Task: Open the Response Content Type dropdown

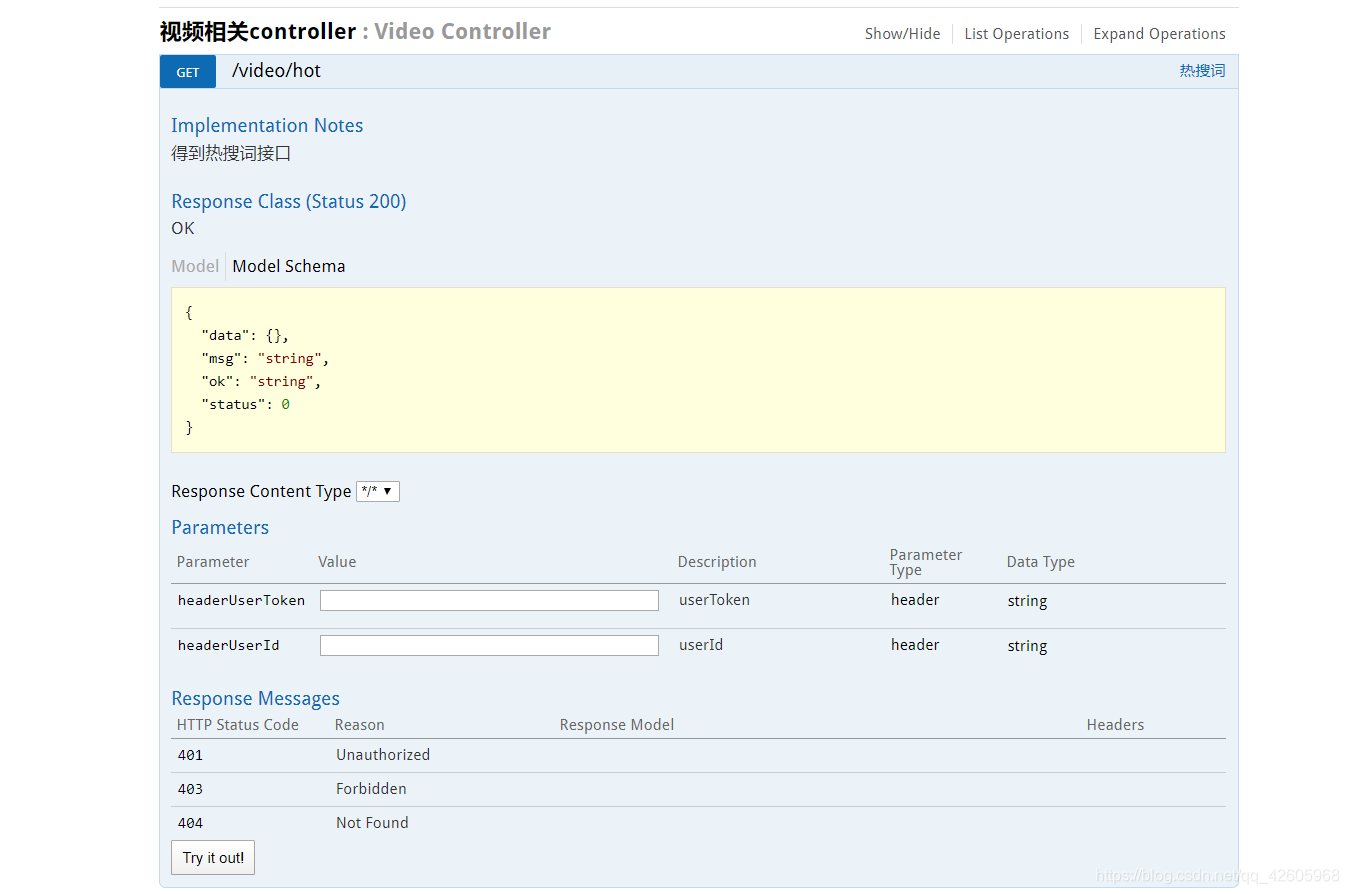Action: coord(378,491)
